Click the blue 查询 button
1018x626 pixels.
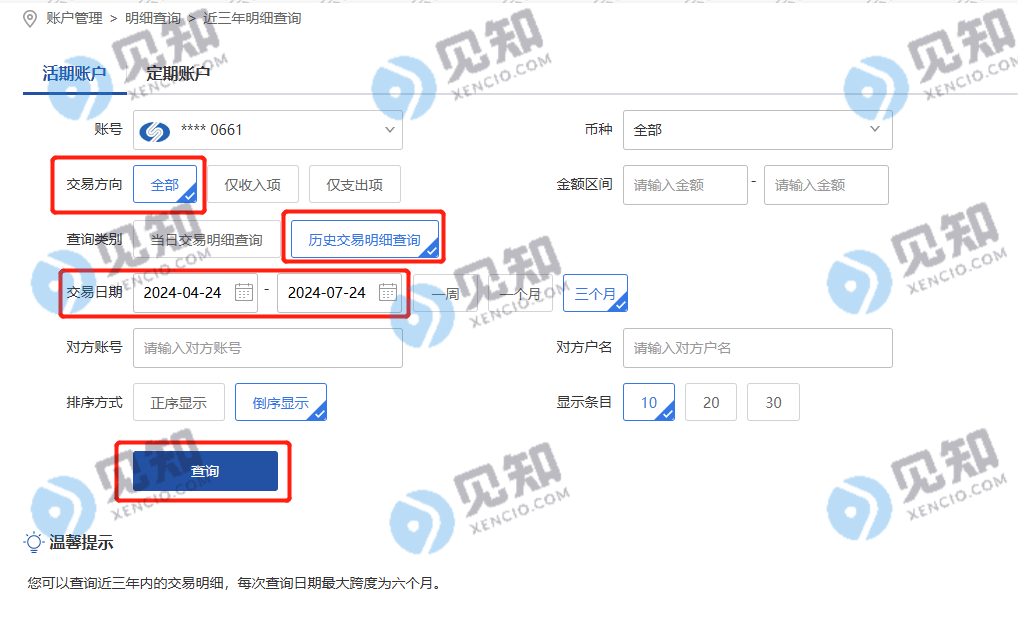[x=205, y=471]
